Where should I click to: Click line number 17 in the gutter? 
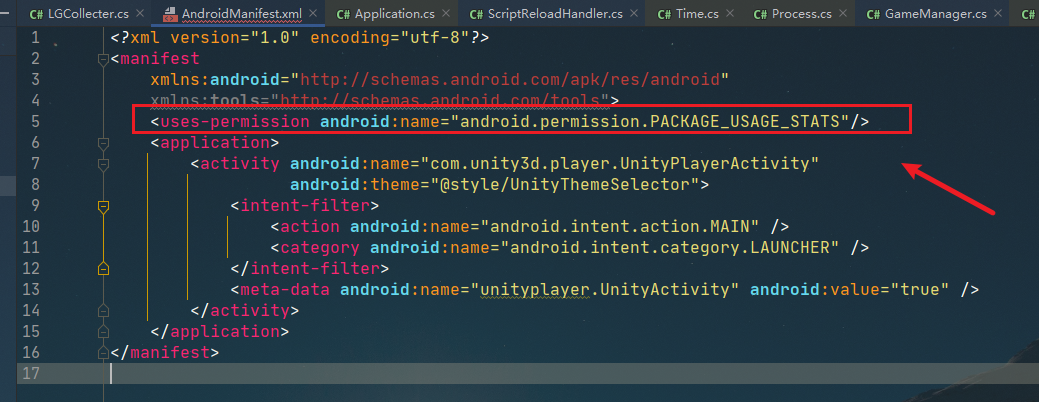[31, 373]
